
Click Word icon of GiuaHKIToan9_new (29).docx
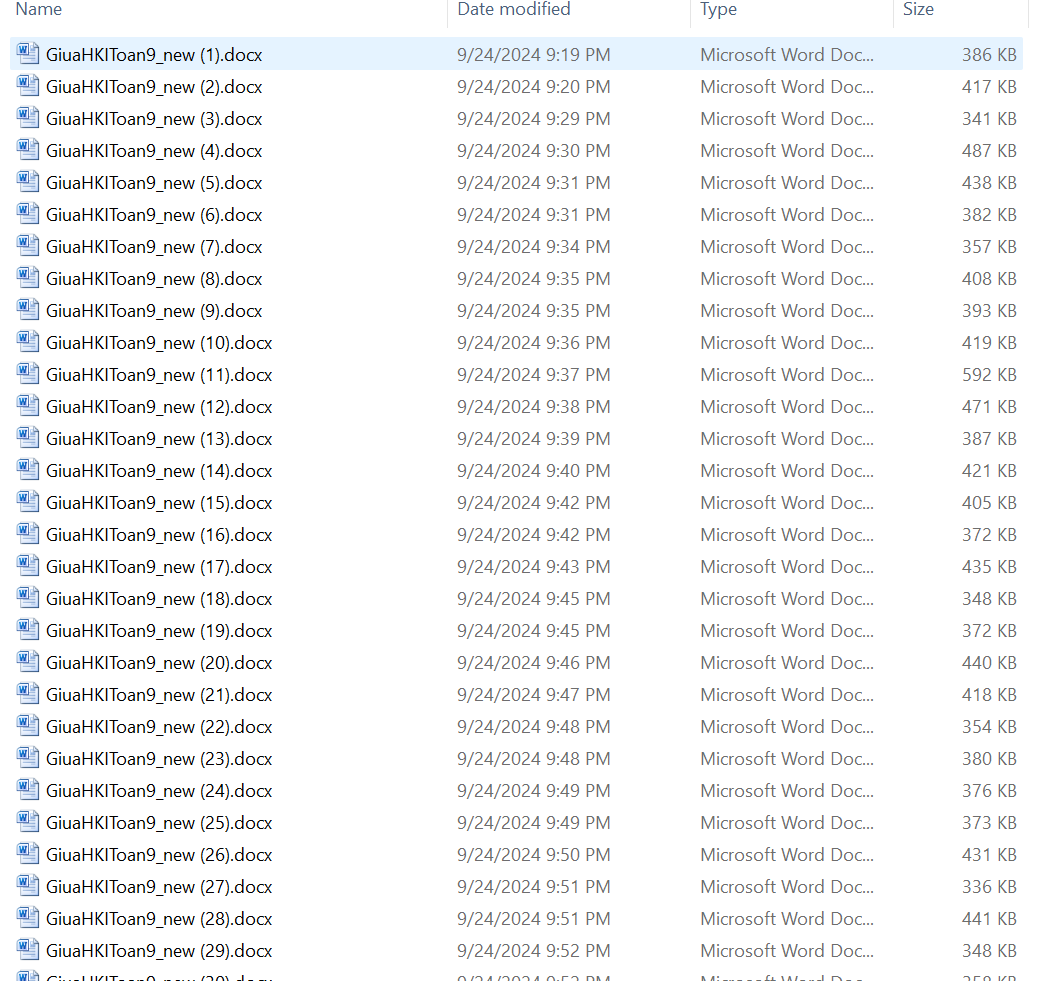28,950
